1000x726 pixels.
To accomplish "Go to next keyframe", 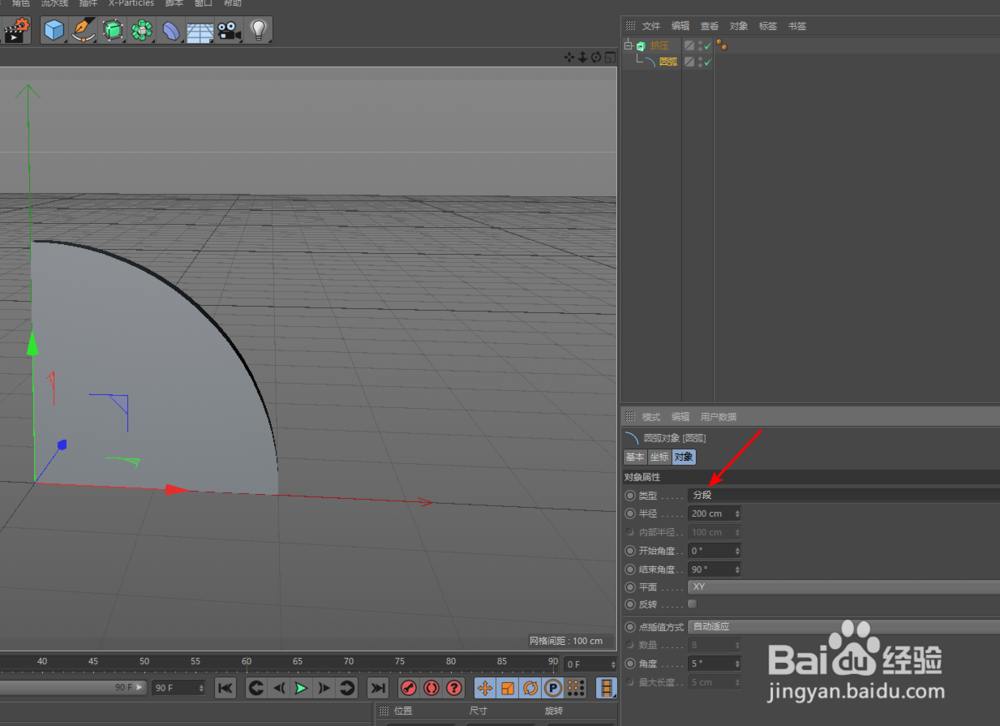I will pos(347,688).
